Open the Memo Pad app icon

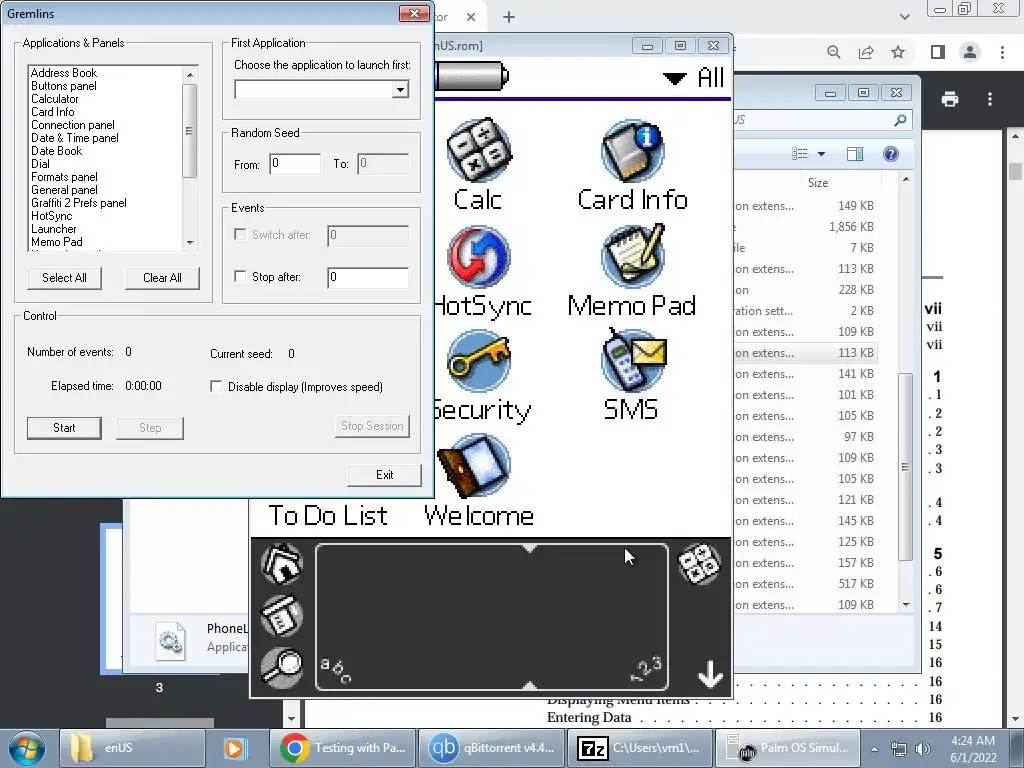(x=632, y=255)
